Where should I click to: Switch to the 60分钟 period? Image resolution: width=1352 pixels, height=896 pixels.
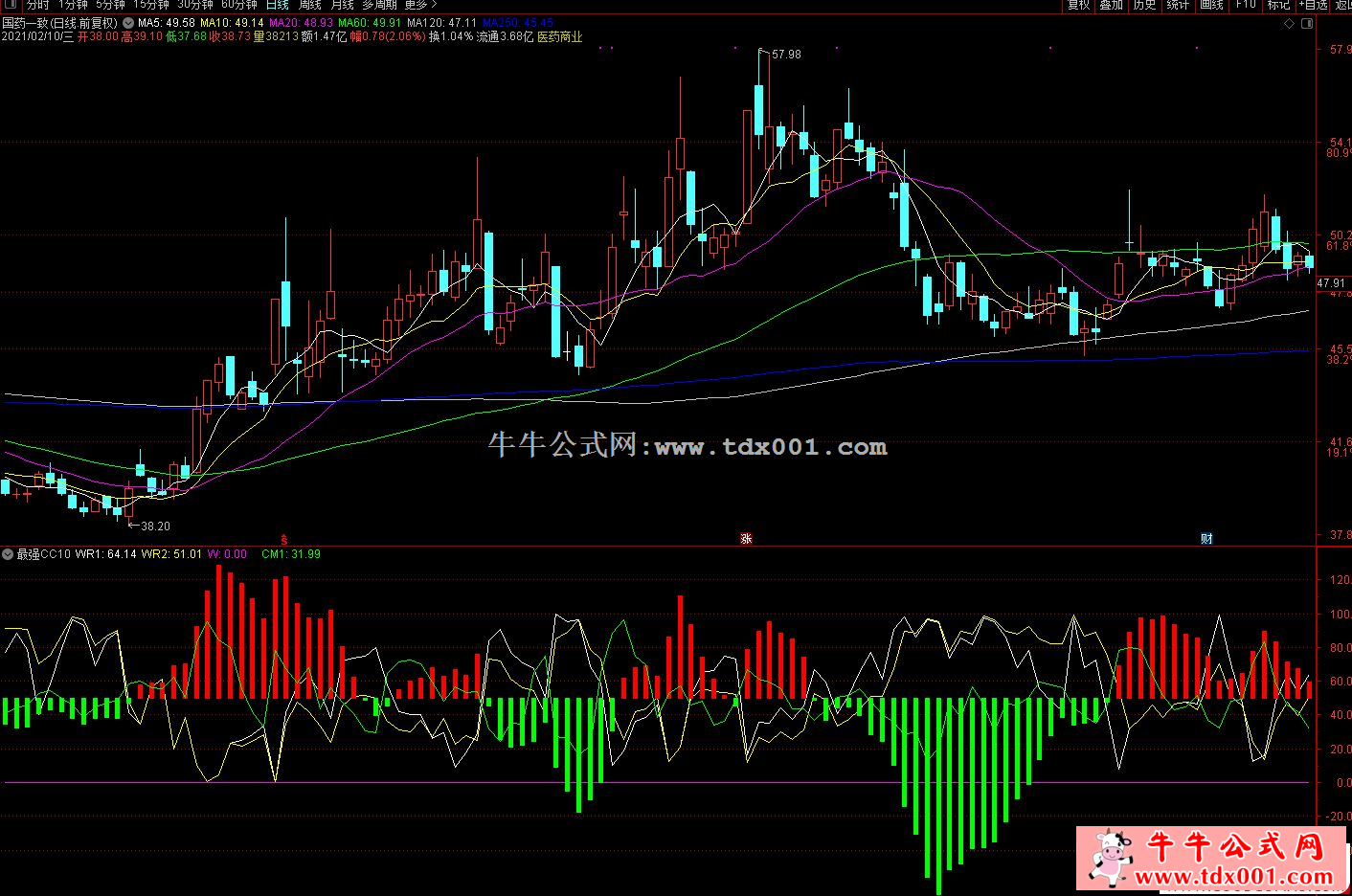239,5
